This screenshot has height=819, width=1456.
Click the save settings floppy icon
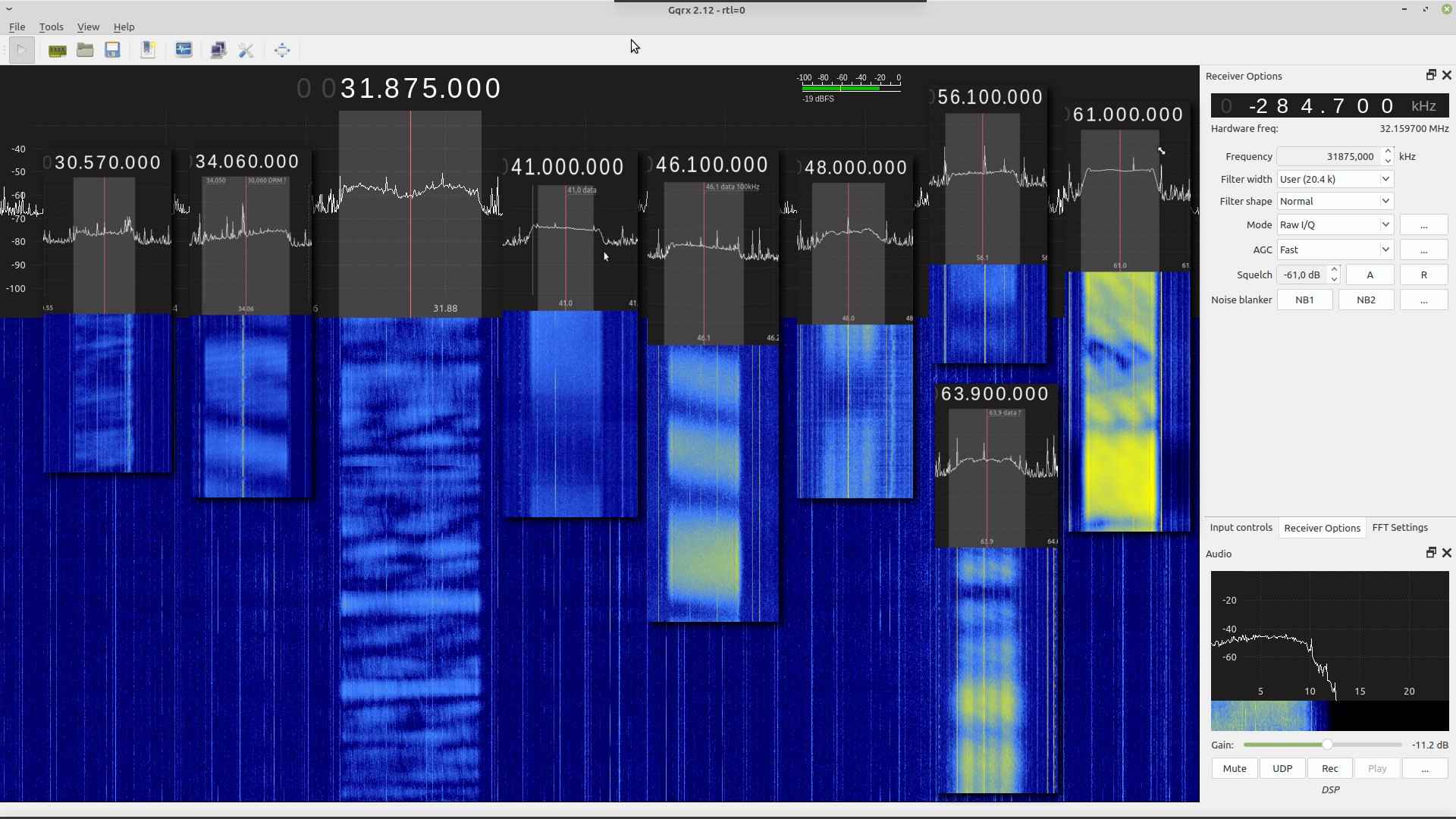(112, 51)
